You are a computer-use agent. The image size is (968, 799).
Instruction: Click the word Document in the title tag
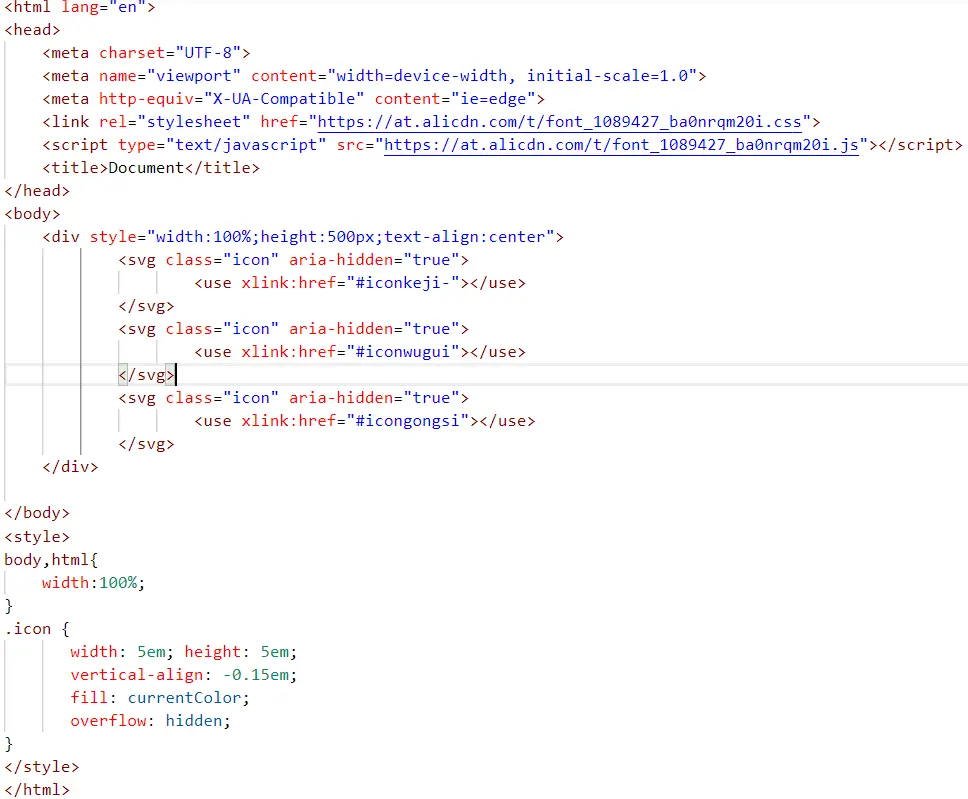[146, 168]
